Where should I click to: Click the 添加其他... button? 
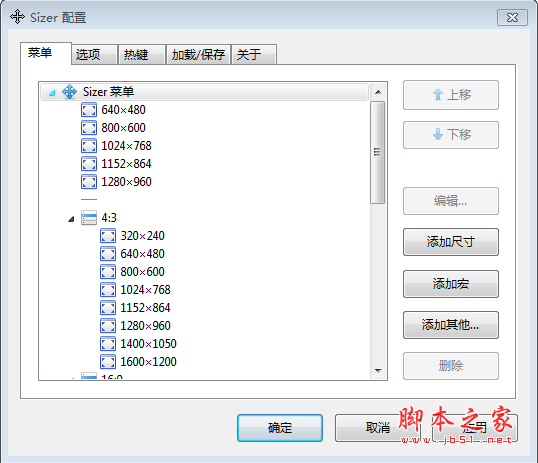click(x=451, y=325)
